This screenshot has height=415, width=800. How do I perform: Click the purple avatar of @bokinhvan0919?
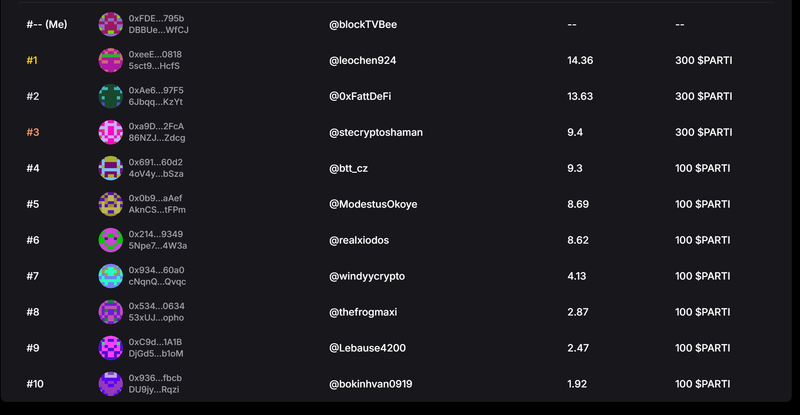click(110, 384)
